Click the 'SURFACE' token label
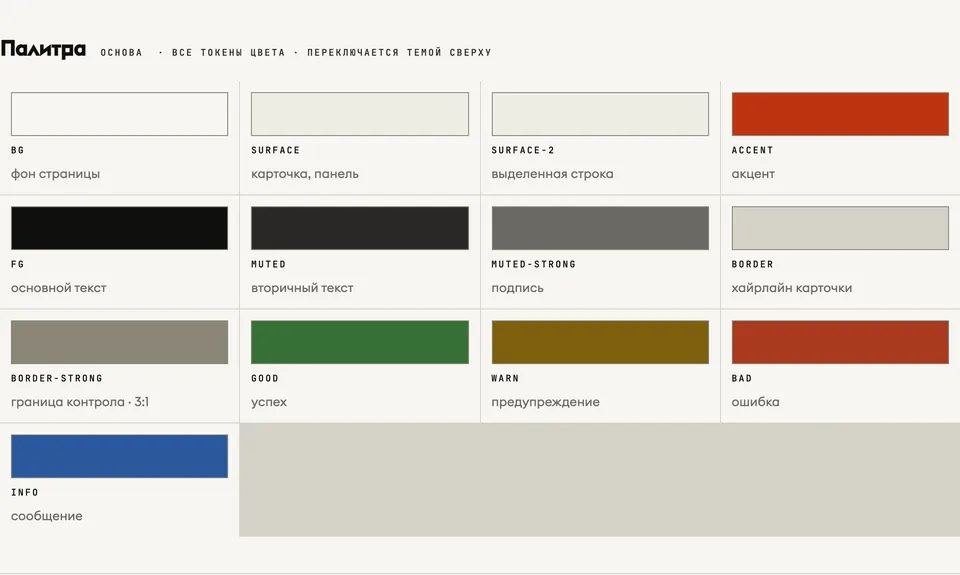Screen dimensions: 960x575 tap(276, 150)
